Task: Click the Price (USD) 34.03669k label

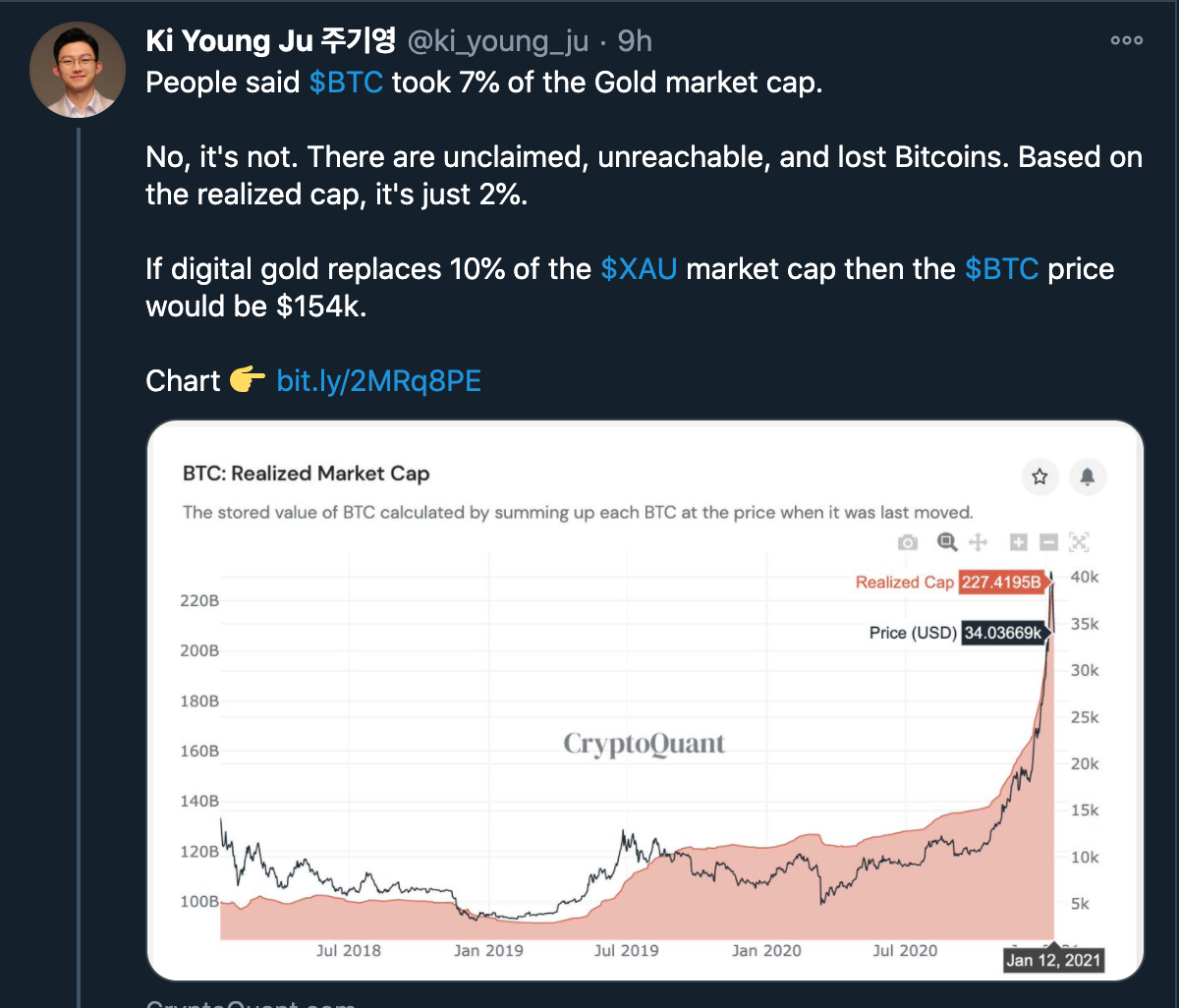Action: [x=958, y=633]
